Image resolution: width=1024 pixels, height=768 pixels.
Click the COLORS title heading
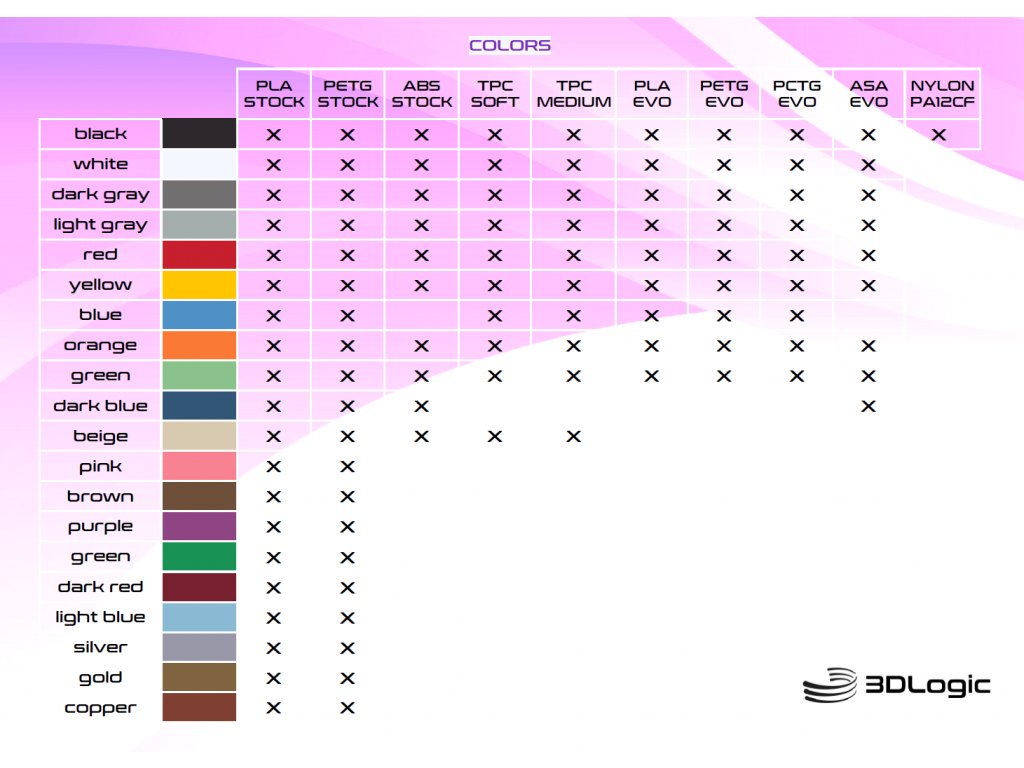tap(510, 45)
